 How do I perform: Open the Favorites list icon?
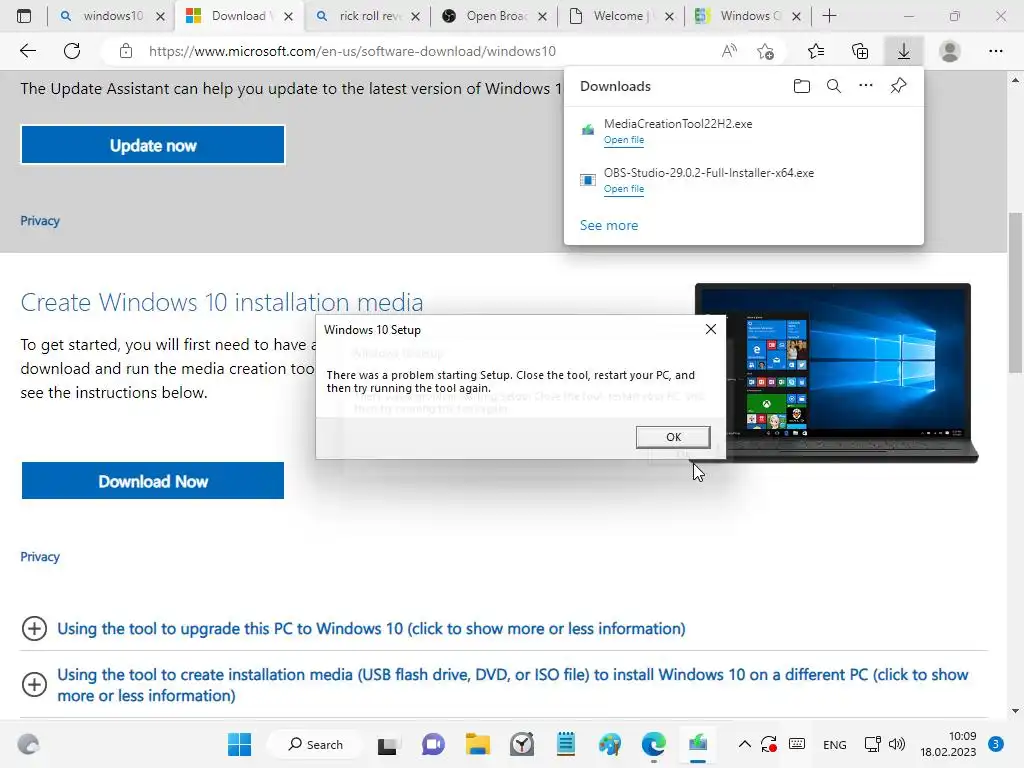click(x=816, y=51)
